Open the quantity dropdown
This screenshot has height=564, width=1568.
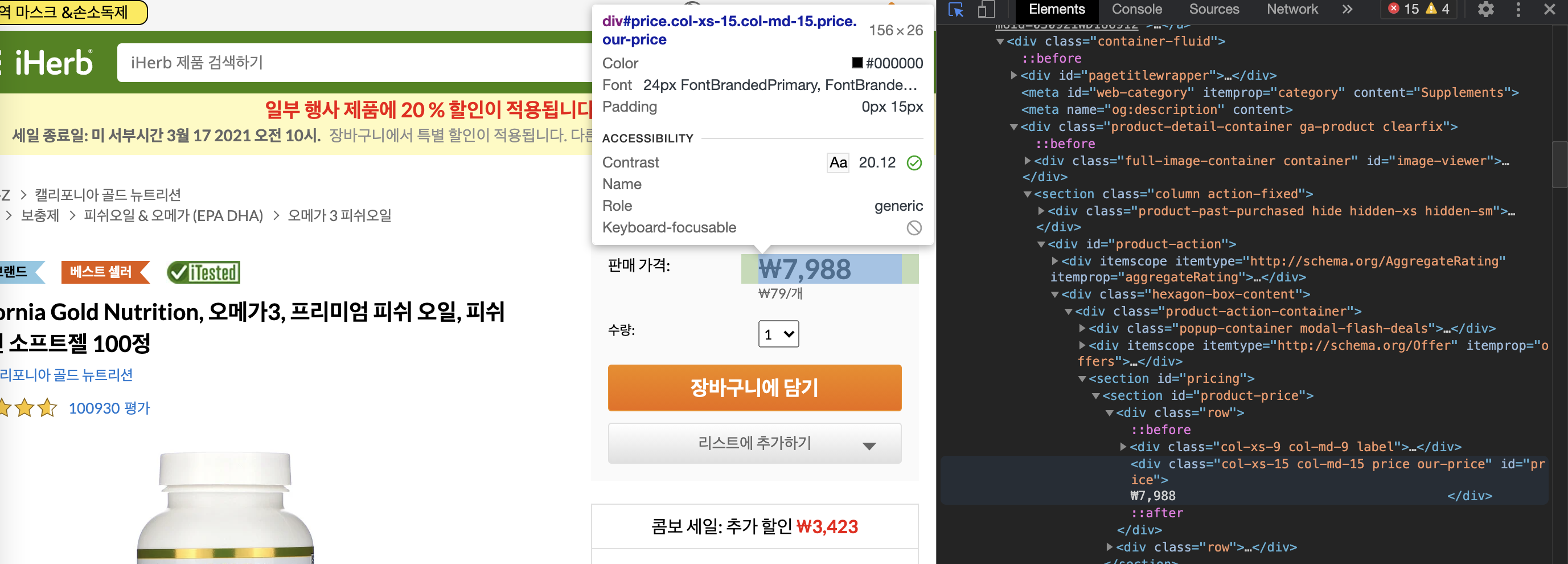click(778, 334)
